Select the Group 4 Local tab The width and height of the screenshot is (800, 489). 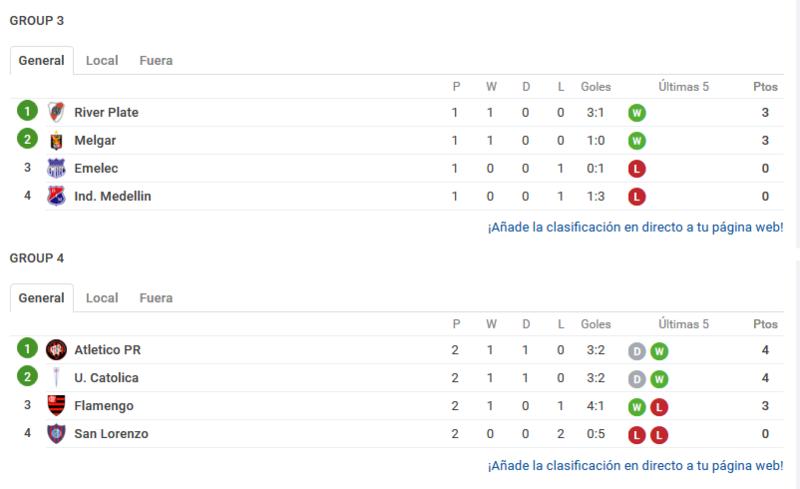pyautogui.click(x=102, y=298)
